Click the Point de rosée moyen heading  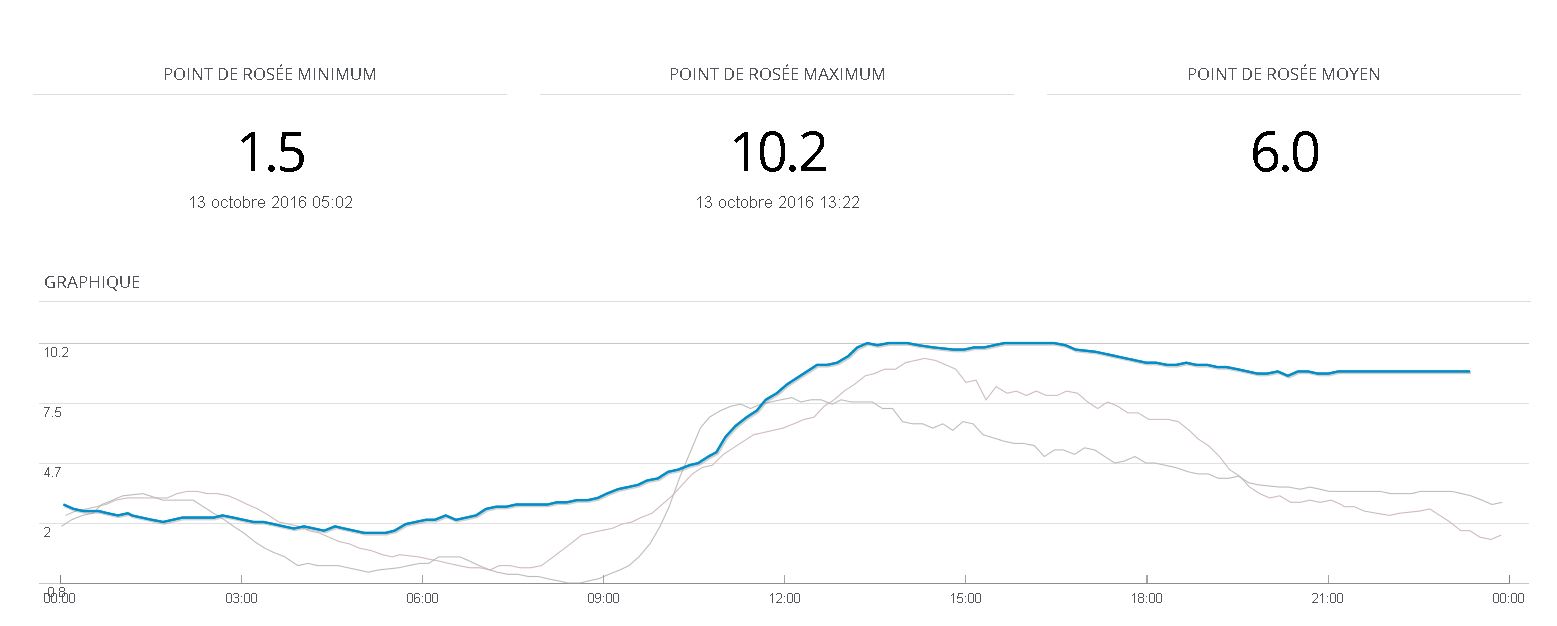coord(1283,74)
